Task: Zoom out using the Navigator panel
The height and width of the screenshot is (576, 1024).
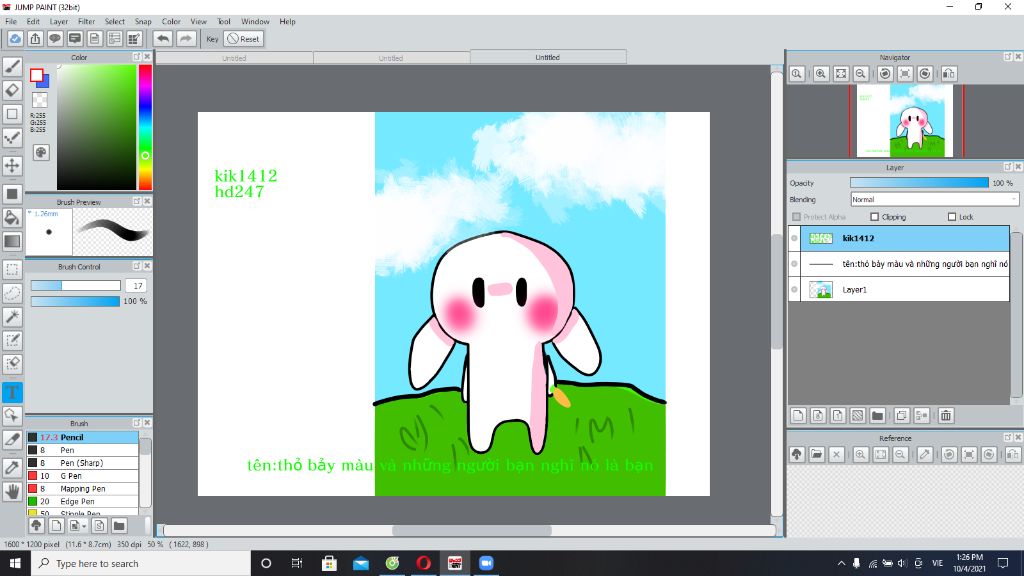Action: point(861,74)
